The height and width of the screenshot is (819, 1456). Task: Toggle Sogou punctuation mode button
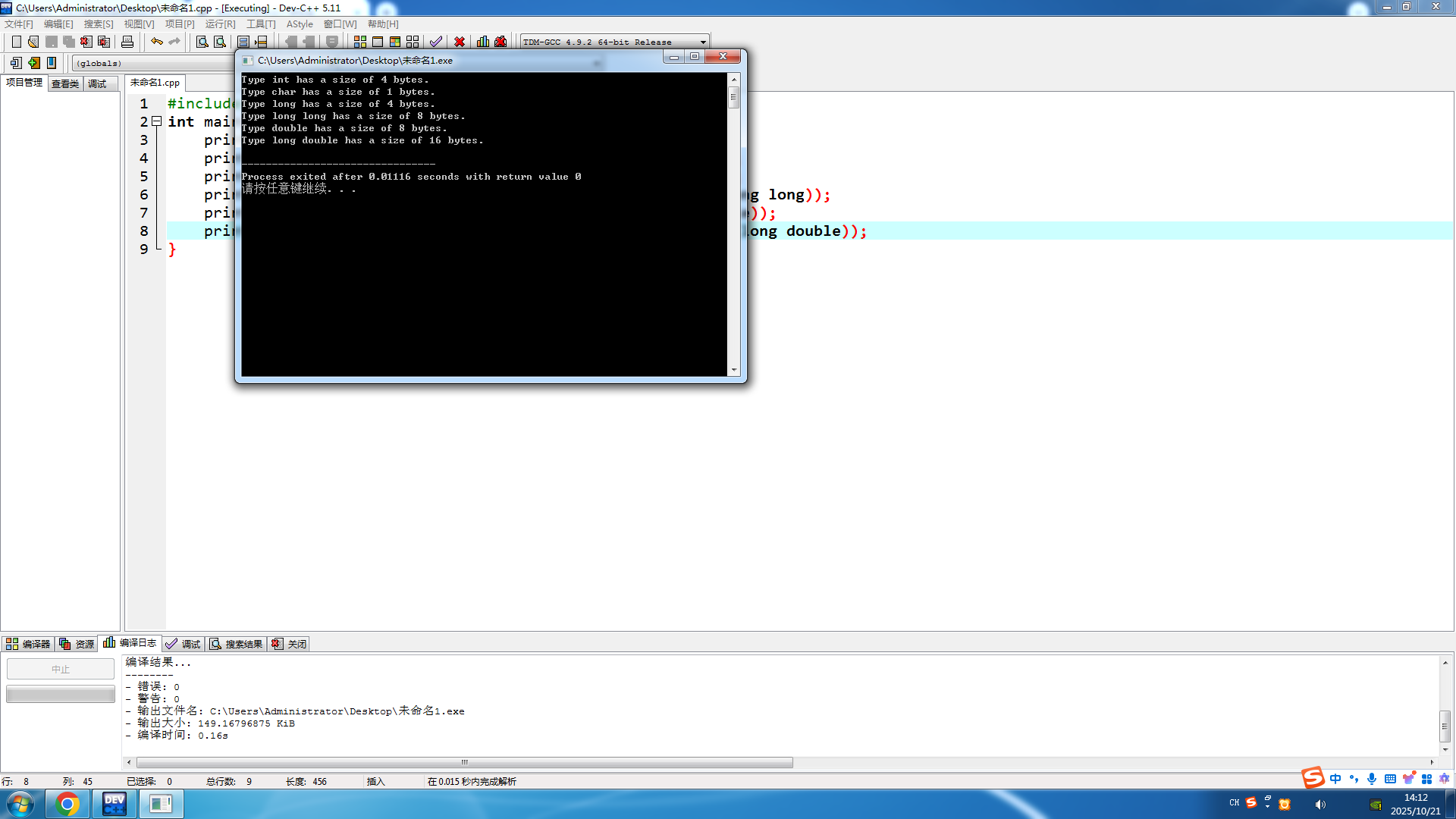point(1354,779)
